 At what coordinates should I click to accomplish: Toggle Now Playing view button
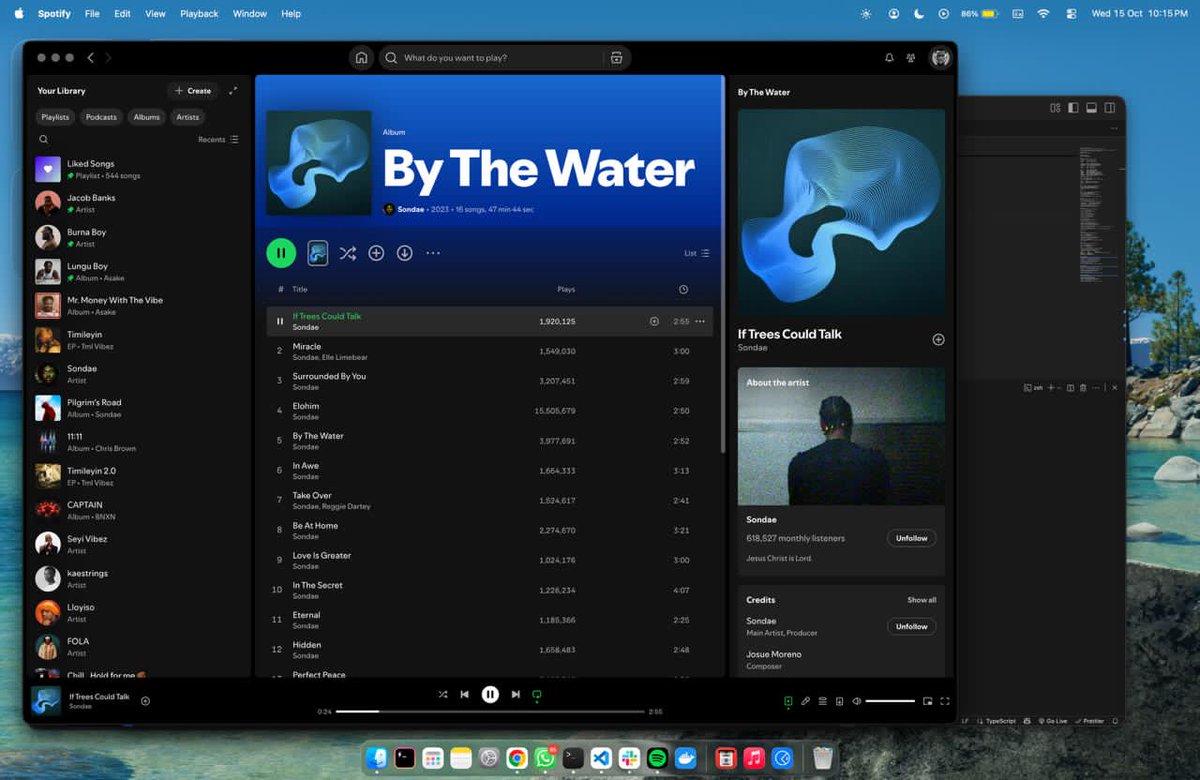point(788,701)
